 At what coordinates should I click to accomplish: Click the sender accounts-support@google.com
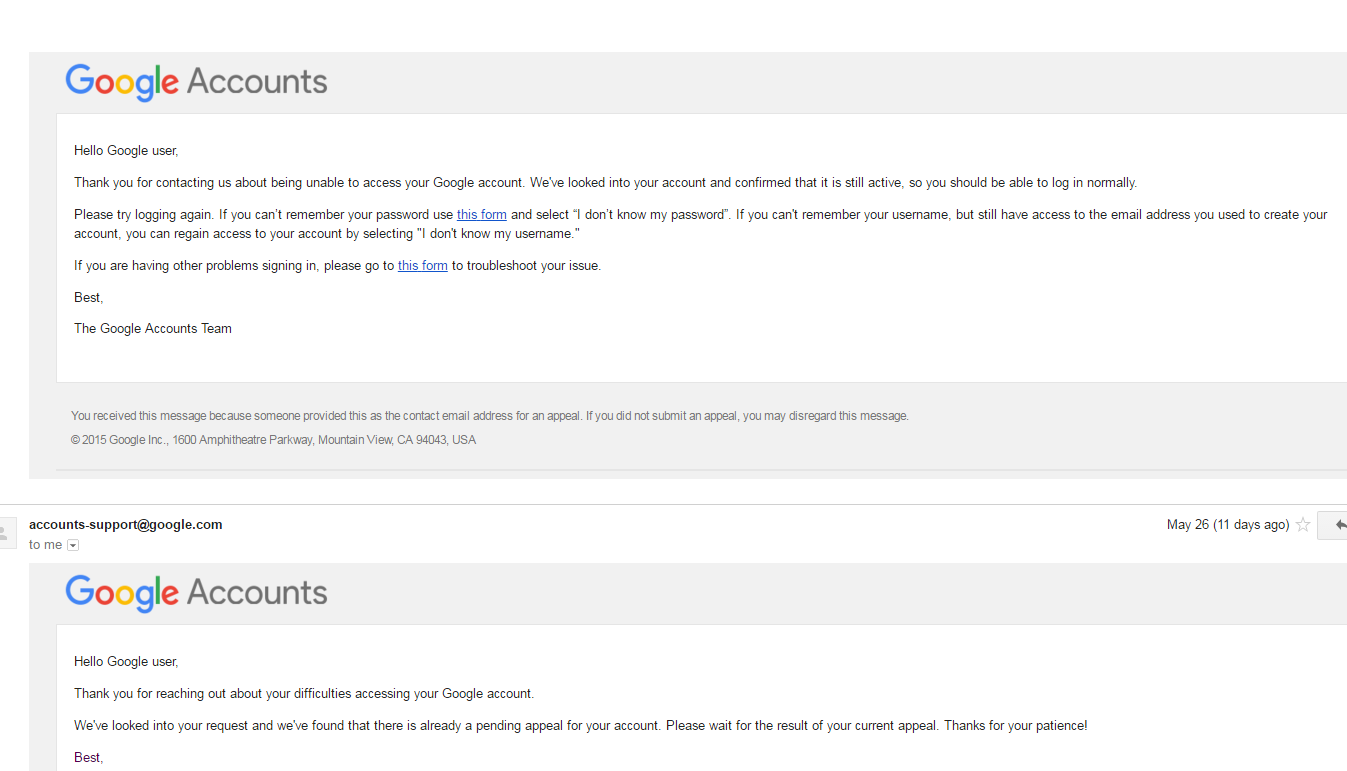coord(126,524)
